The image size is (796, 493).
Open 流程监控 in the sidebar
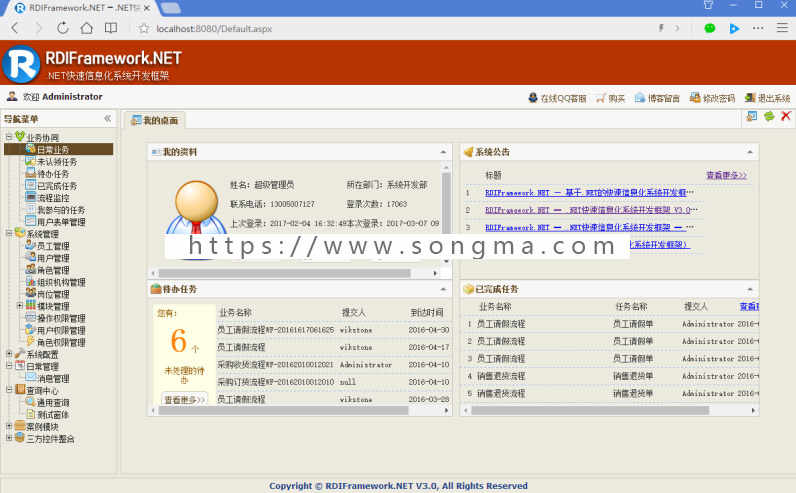coord(53,198)
